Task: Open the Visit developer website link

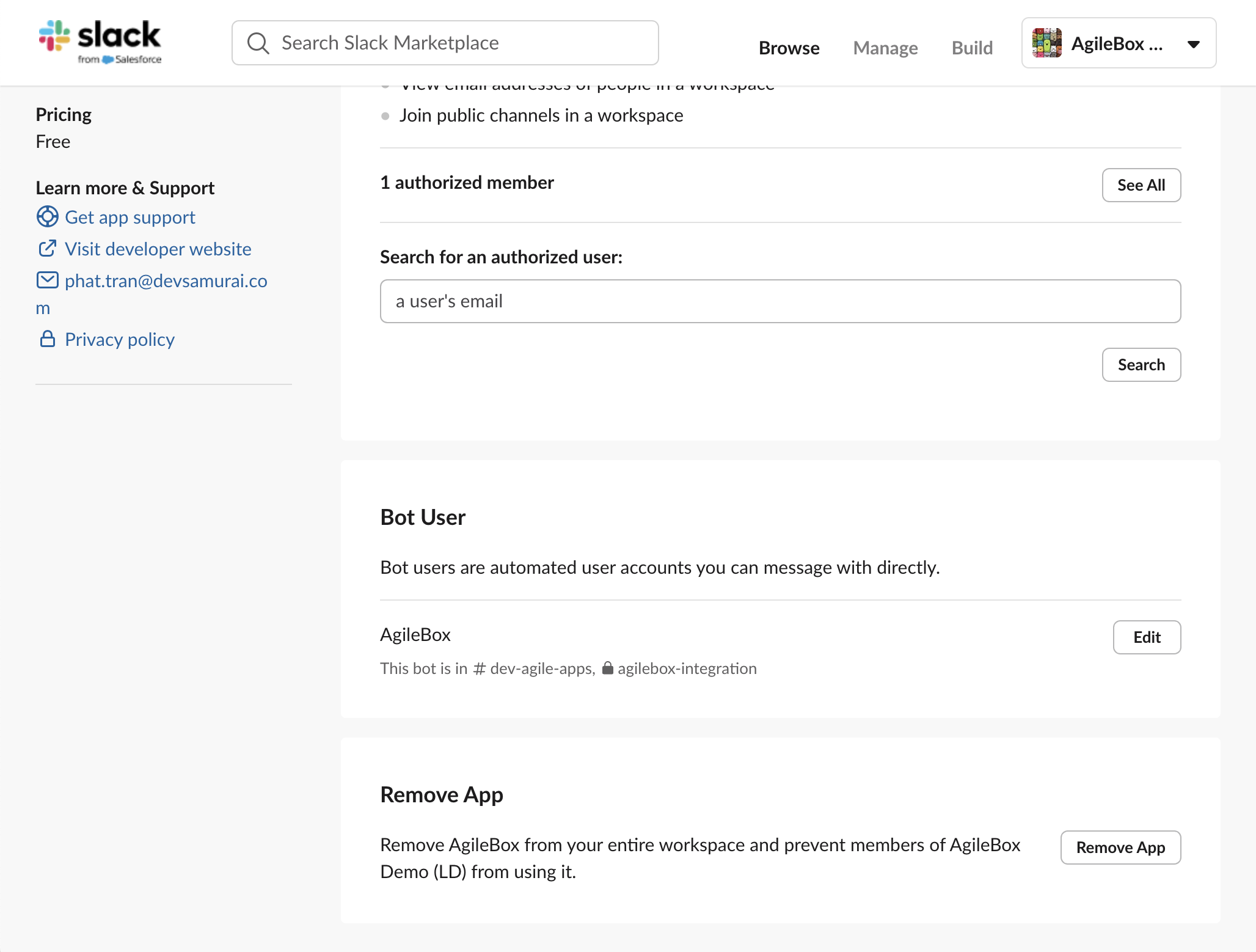Action: (x=158, y=249)
